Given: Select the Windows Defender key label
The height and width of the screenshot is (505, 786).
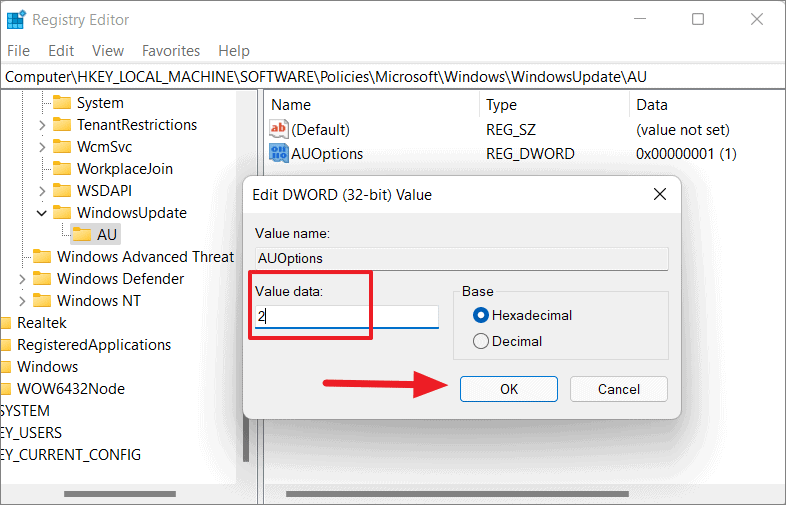Looking at the screenshot, I should pos(120,278).
